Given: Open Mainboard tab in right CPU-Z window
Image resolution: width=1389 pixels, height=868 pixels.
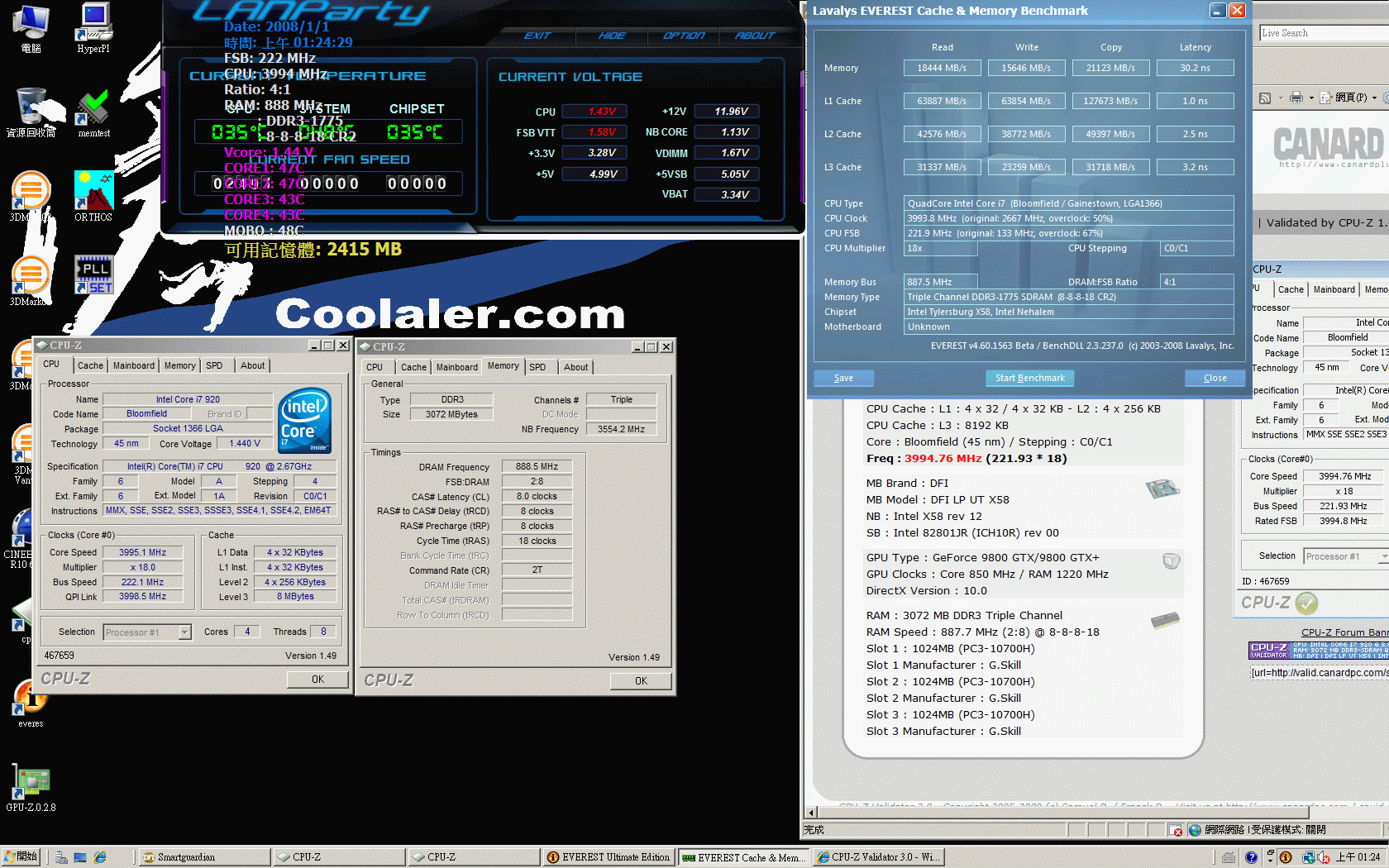Looking at the screenshot, I should (457, 367).
